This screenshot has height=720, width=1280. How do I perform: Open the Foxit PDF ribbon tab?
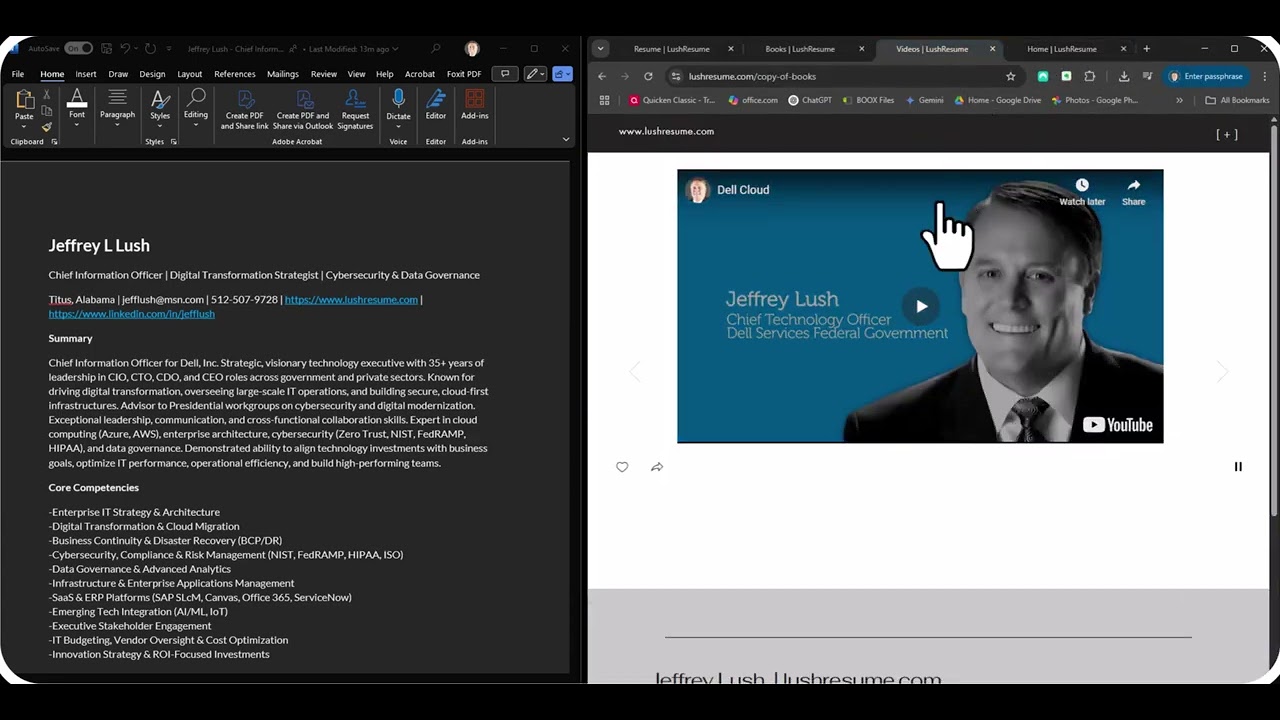tap(464, 74)
